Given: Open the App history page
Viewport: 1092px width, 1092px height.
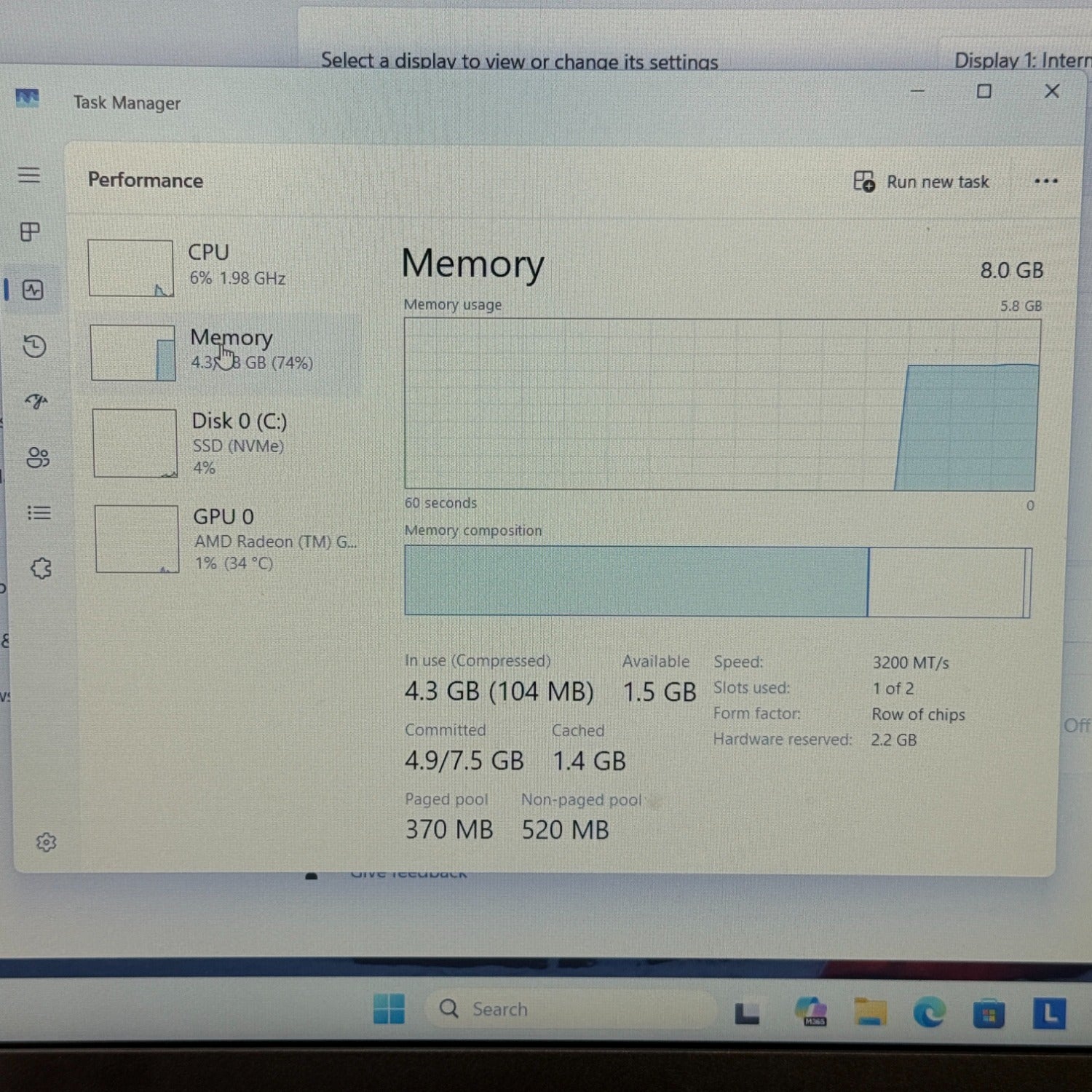Looking at the screenshot, I should (x=34, y=346).
